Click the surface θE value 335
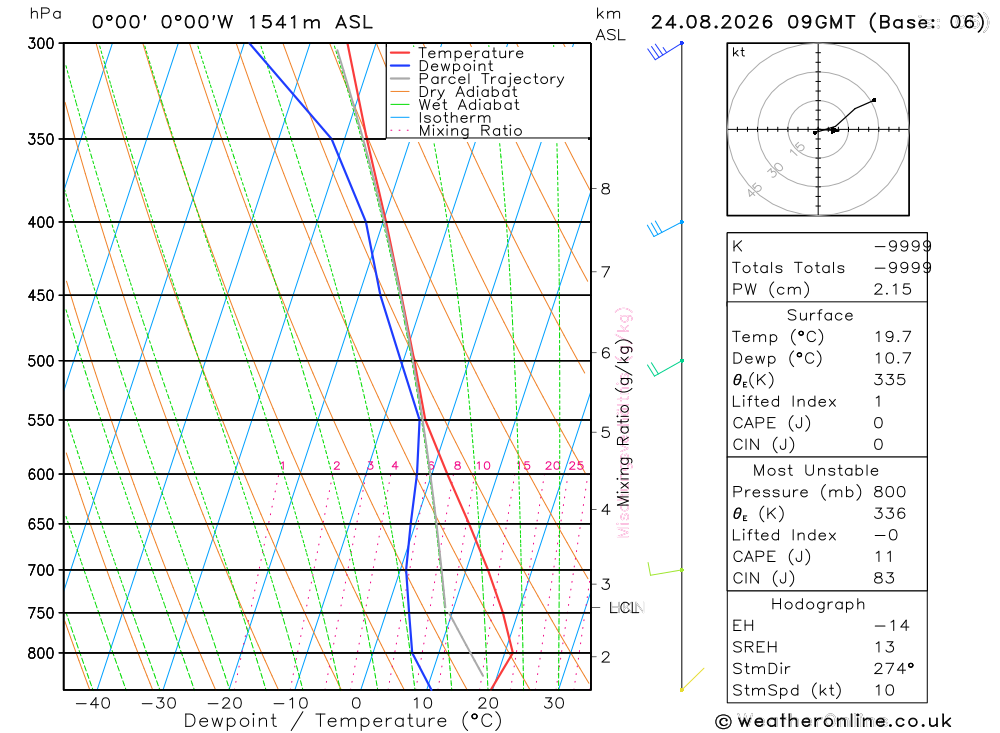1000x733 pixels. [890, 380]
